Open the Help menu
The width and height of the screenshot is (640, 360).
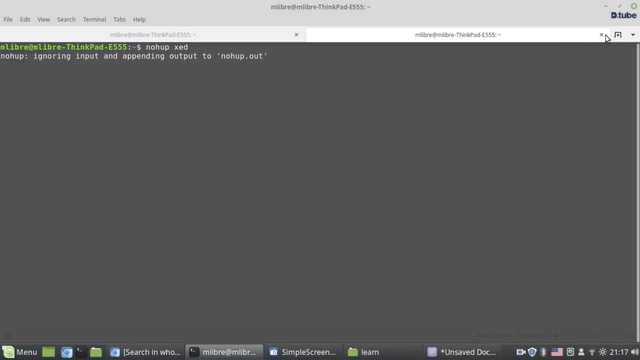(139, 19)
